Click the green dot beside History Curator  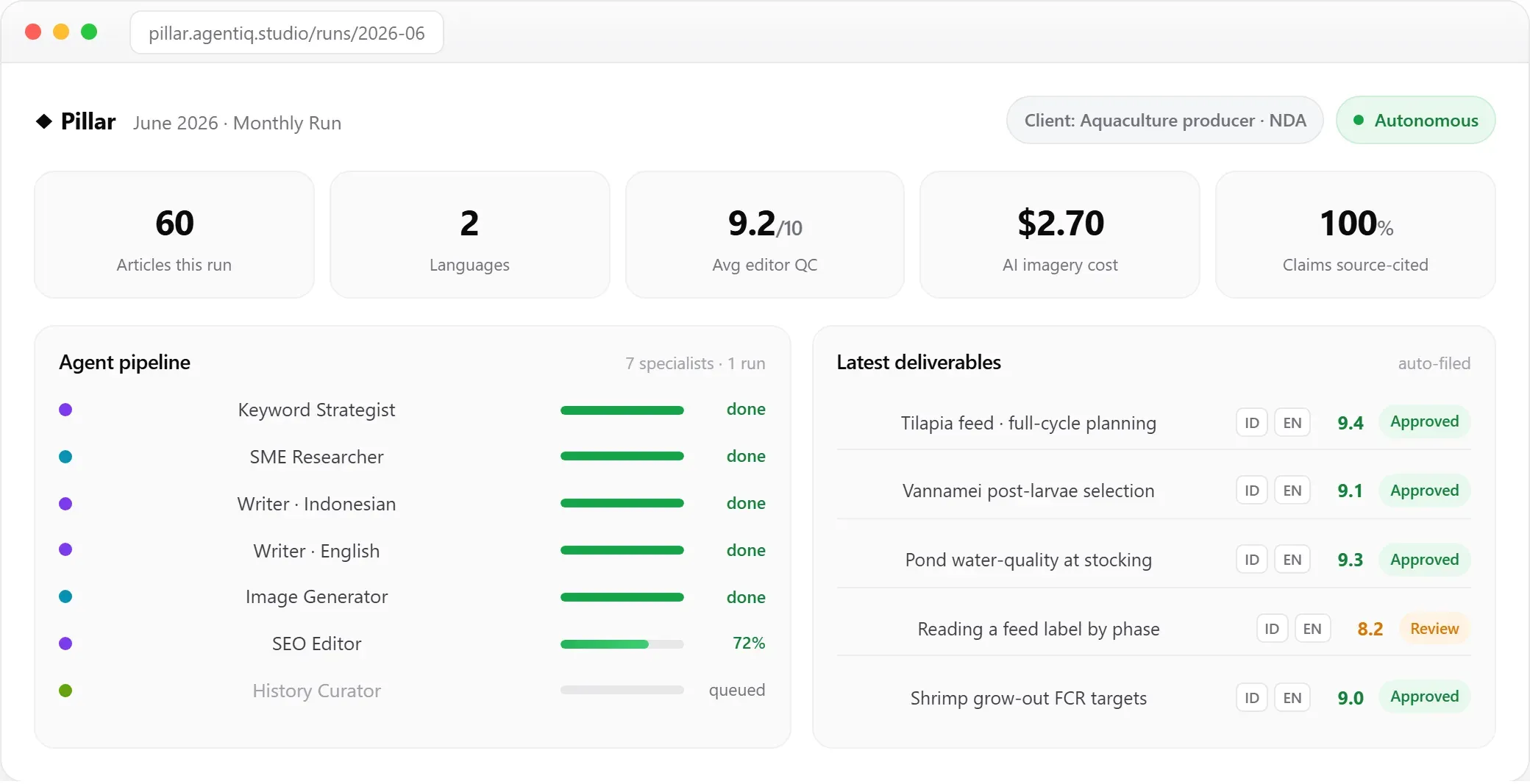pyautogui.click(x=65, y=691)
